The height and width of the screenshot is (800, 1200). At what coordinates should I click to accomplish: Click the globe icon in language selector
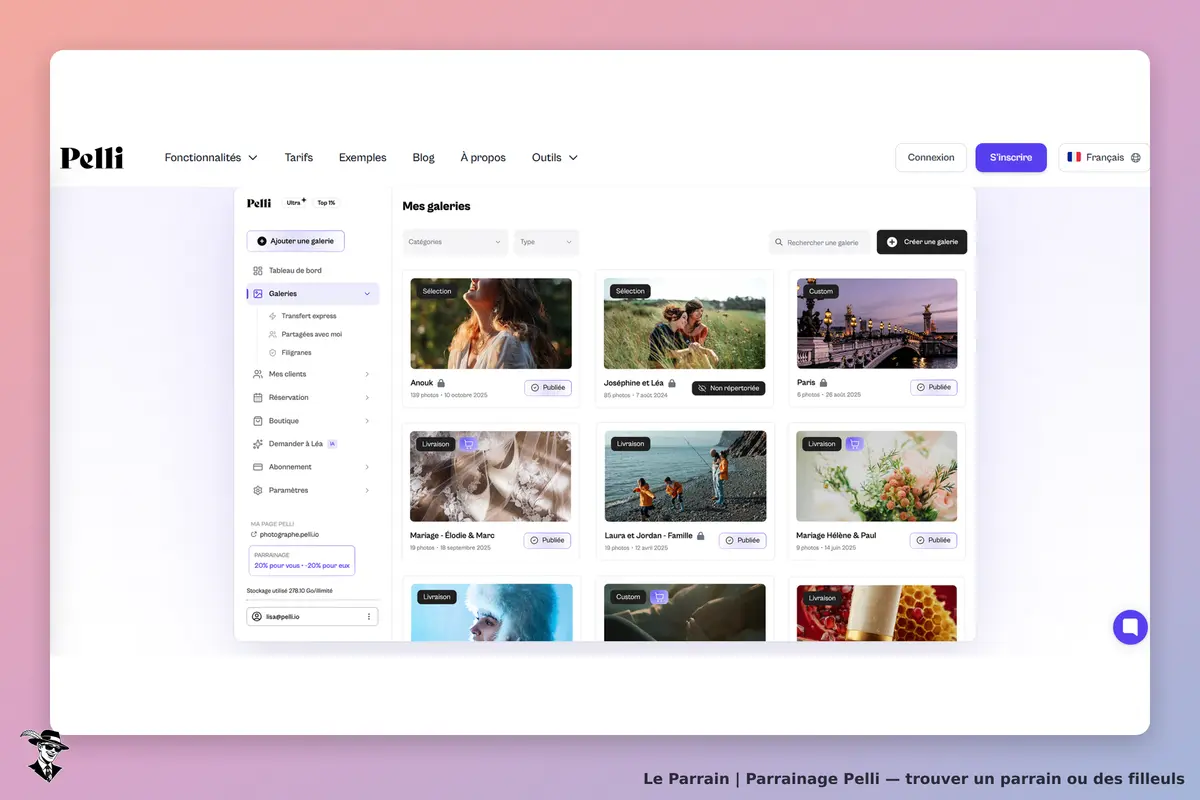click(1135, 158)
